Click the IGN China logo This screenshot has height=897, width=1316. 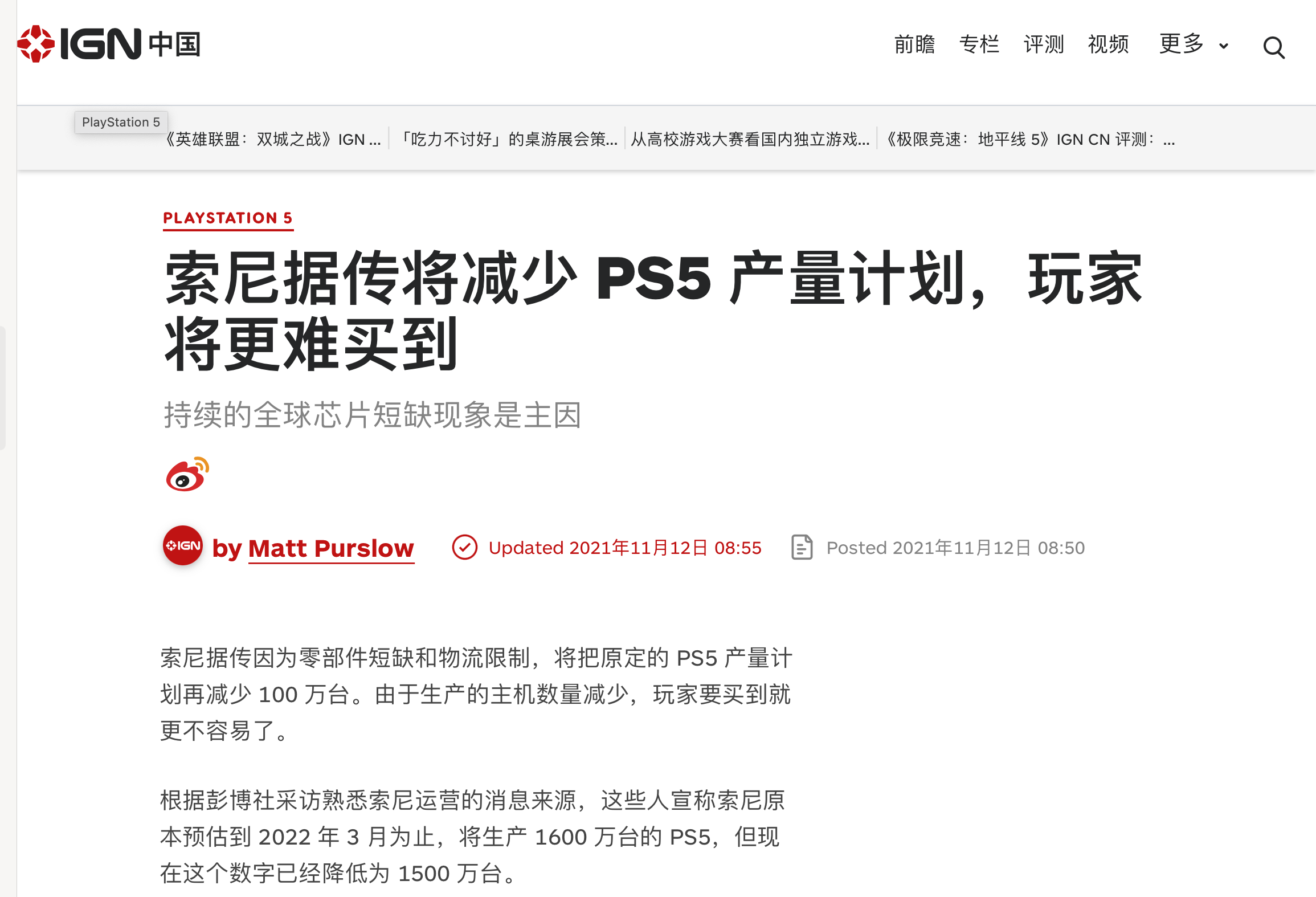[109, 44]
